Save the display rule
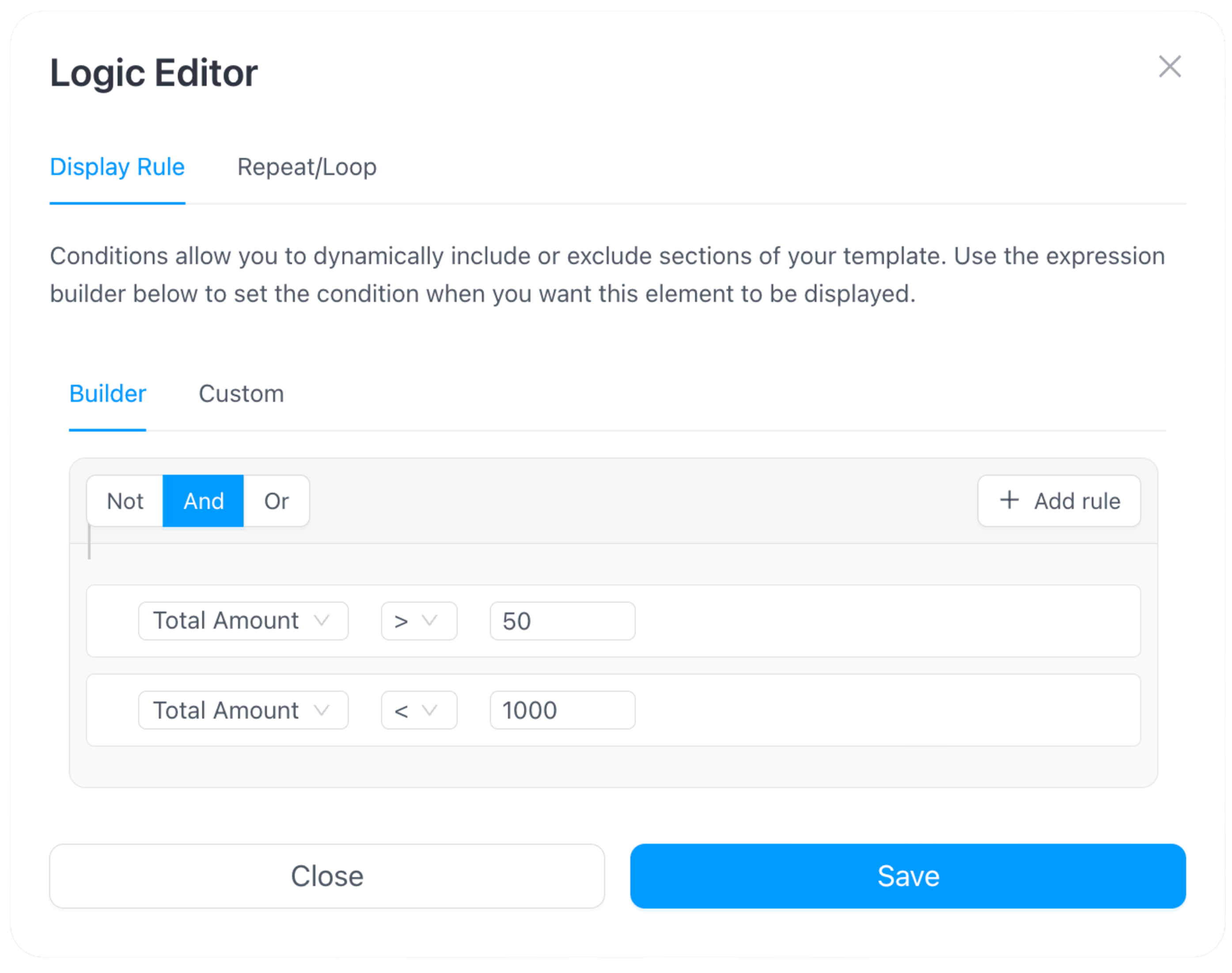 (908, 876)
